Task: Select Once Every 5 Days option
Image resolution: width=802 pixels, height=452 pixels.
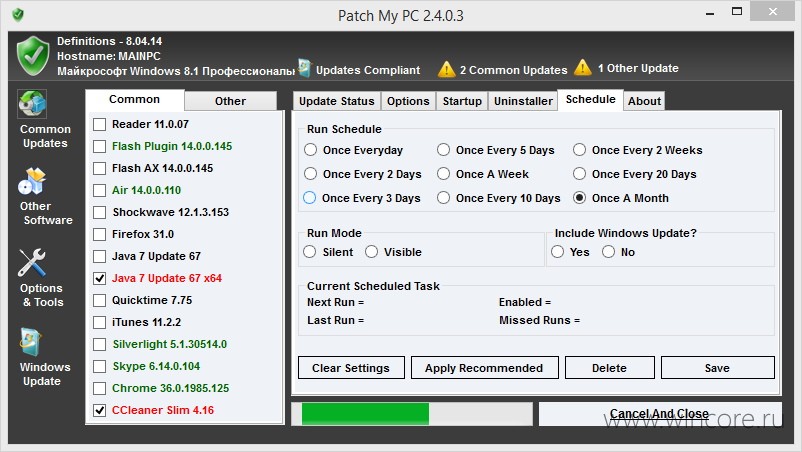Action: [x=443, y=150]
